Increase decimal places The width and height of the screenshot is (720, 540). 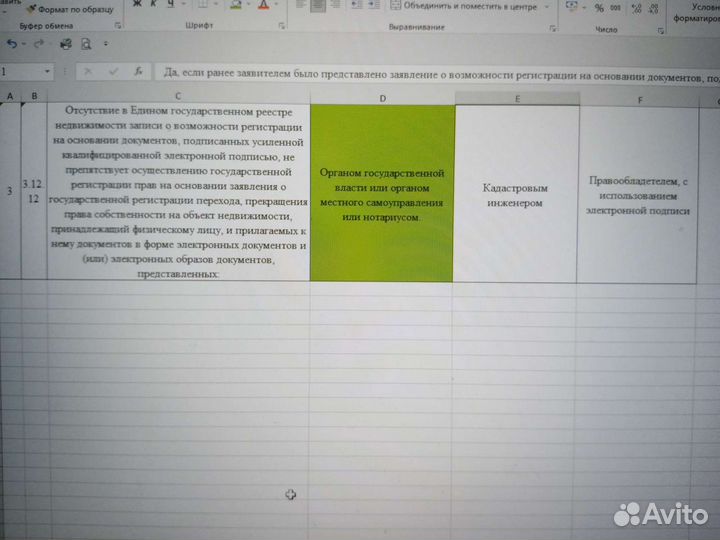coord(636,9)
